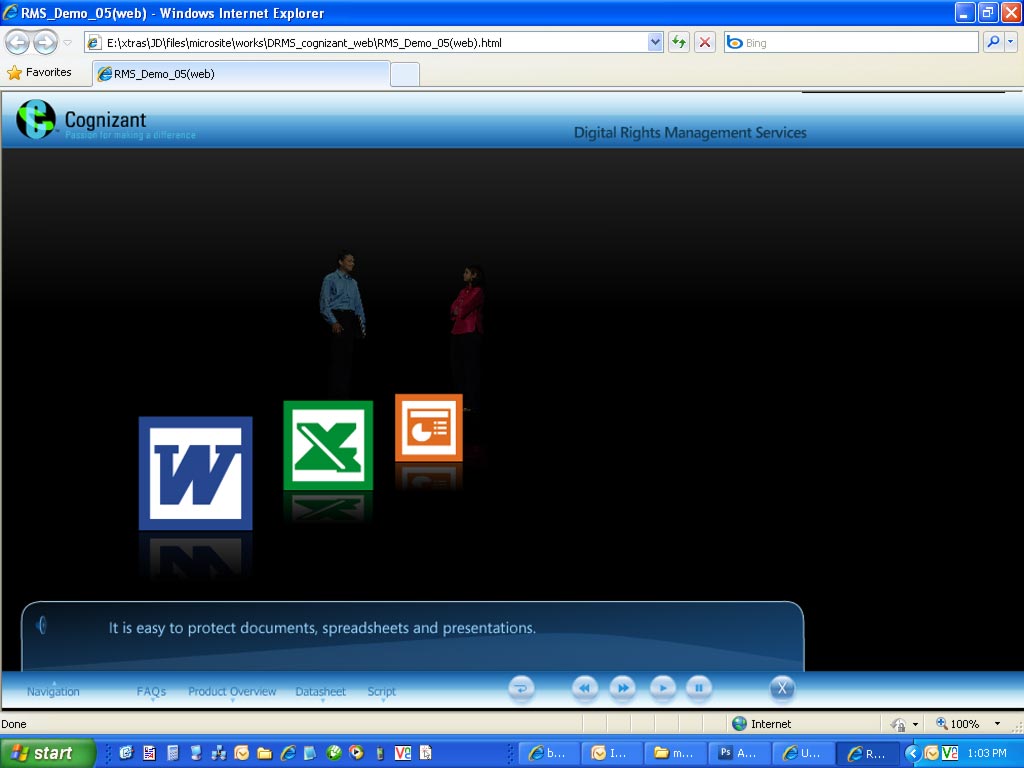Screen dimensions: 1024x768
Task: Switch to the Photoshop taskbar button
Action: pos(741,753)
